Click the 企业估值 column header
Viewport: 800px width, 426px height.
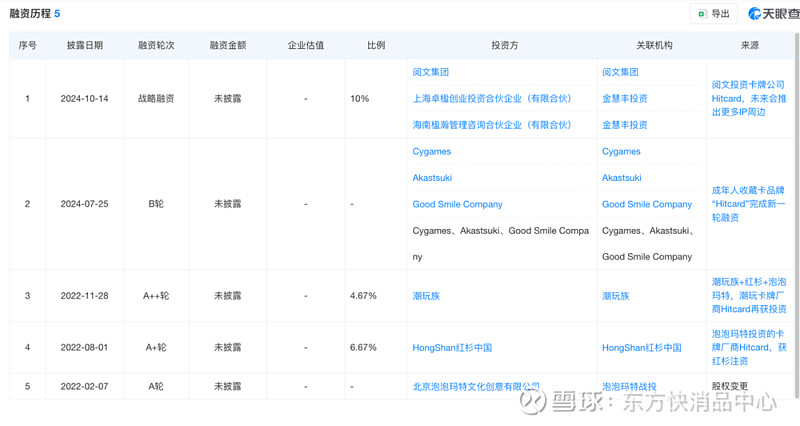coord(306,45)
